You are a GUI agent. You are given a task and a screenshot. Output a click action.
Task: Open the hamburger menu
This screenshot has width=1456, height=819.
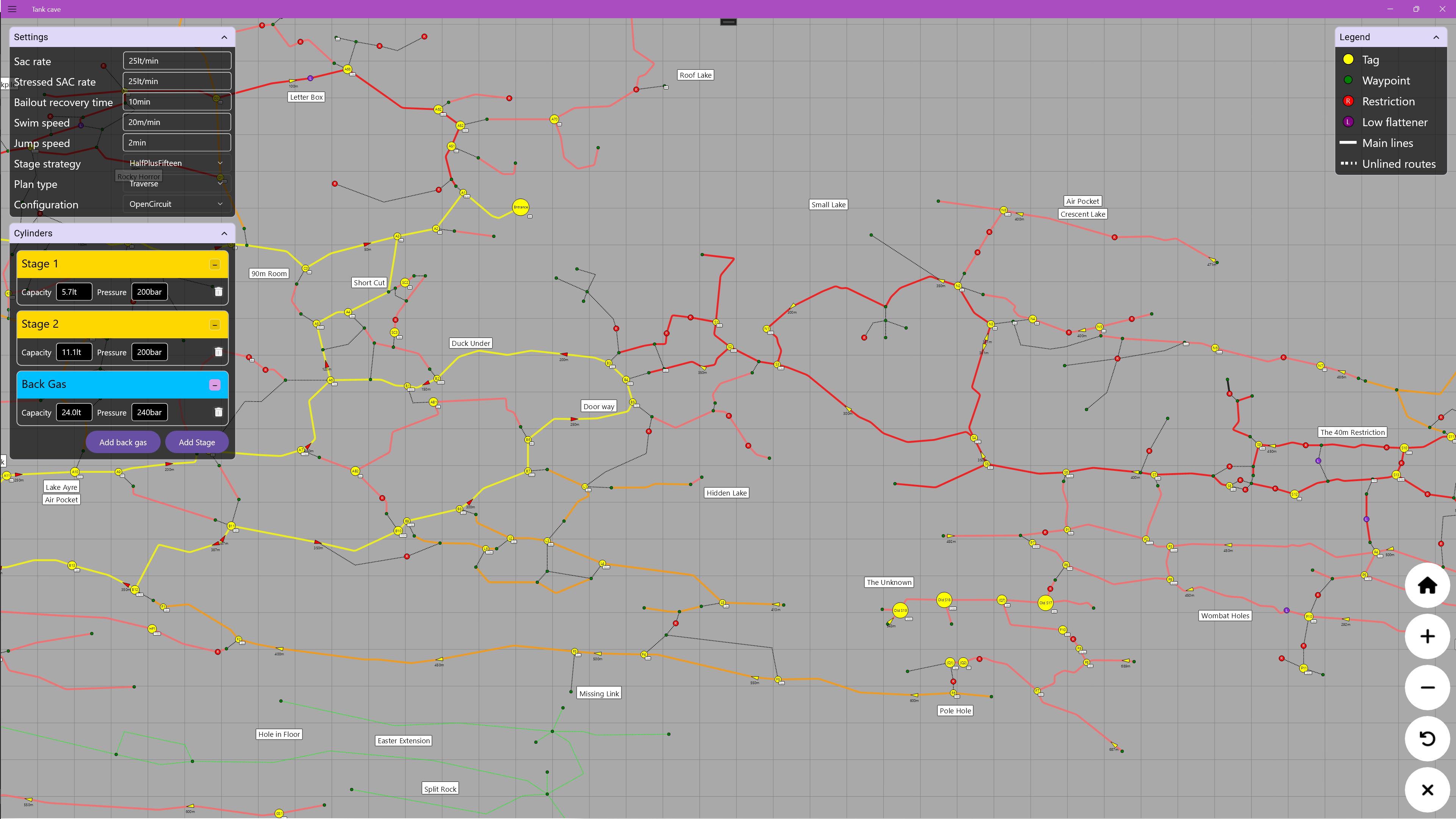click(12, 9)
